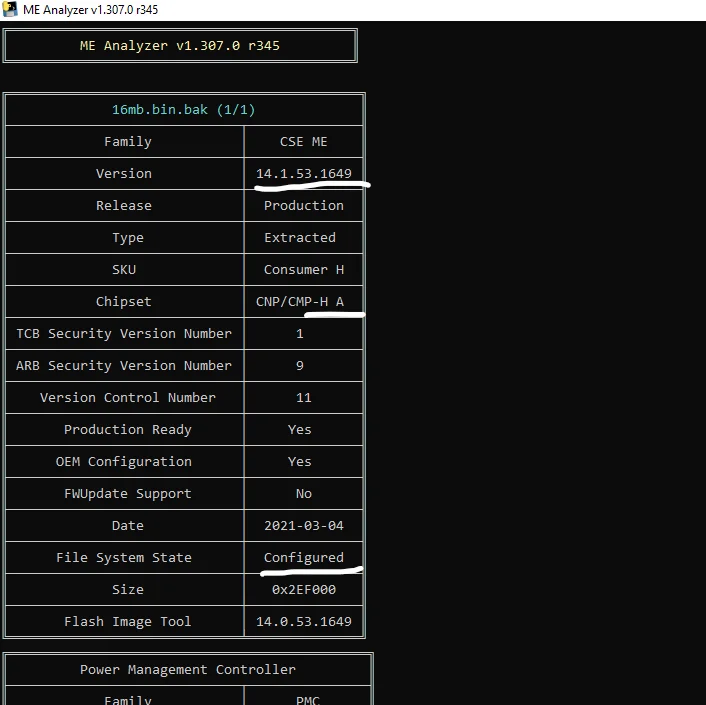Screen dimensions: 706x705
Task: Click the 'Family' label under Power Management Controller
Action: [x=128, y=700]
